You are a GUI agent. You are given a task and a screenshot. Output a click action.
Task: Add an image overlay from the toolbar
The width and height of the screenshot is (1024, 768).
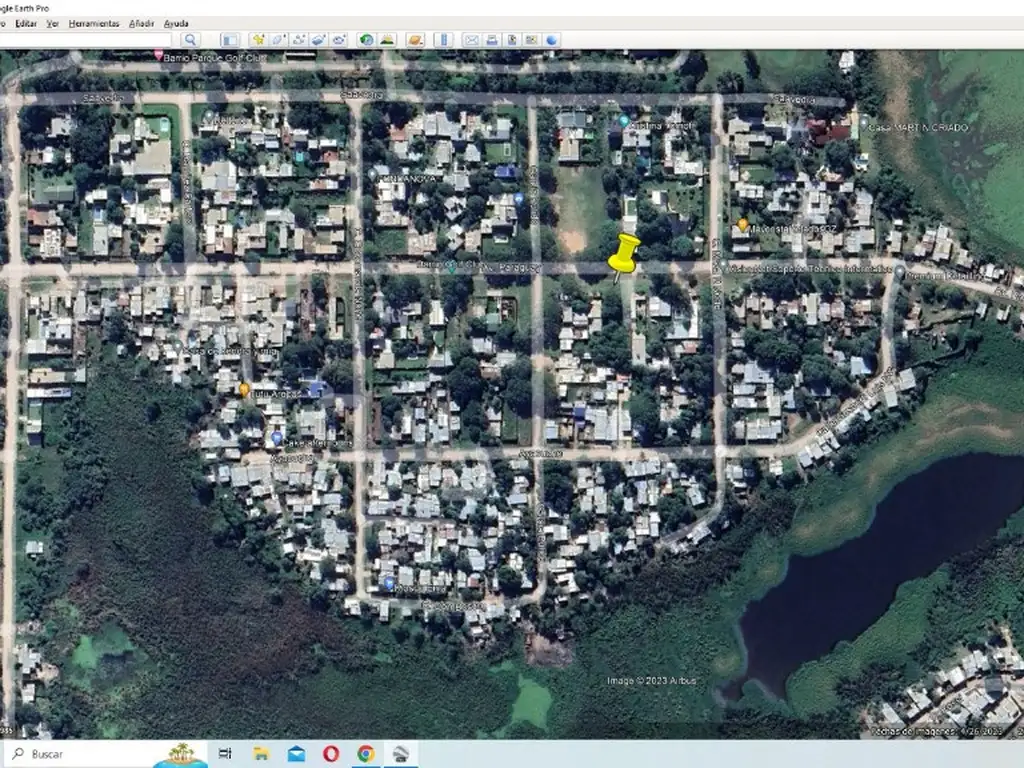pos(318,40)
